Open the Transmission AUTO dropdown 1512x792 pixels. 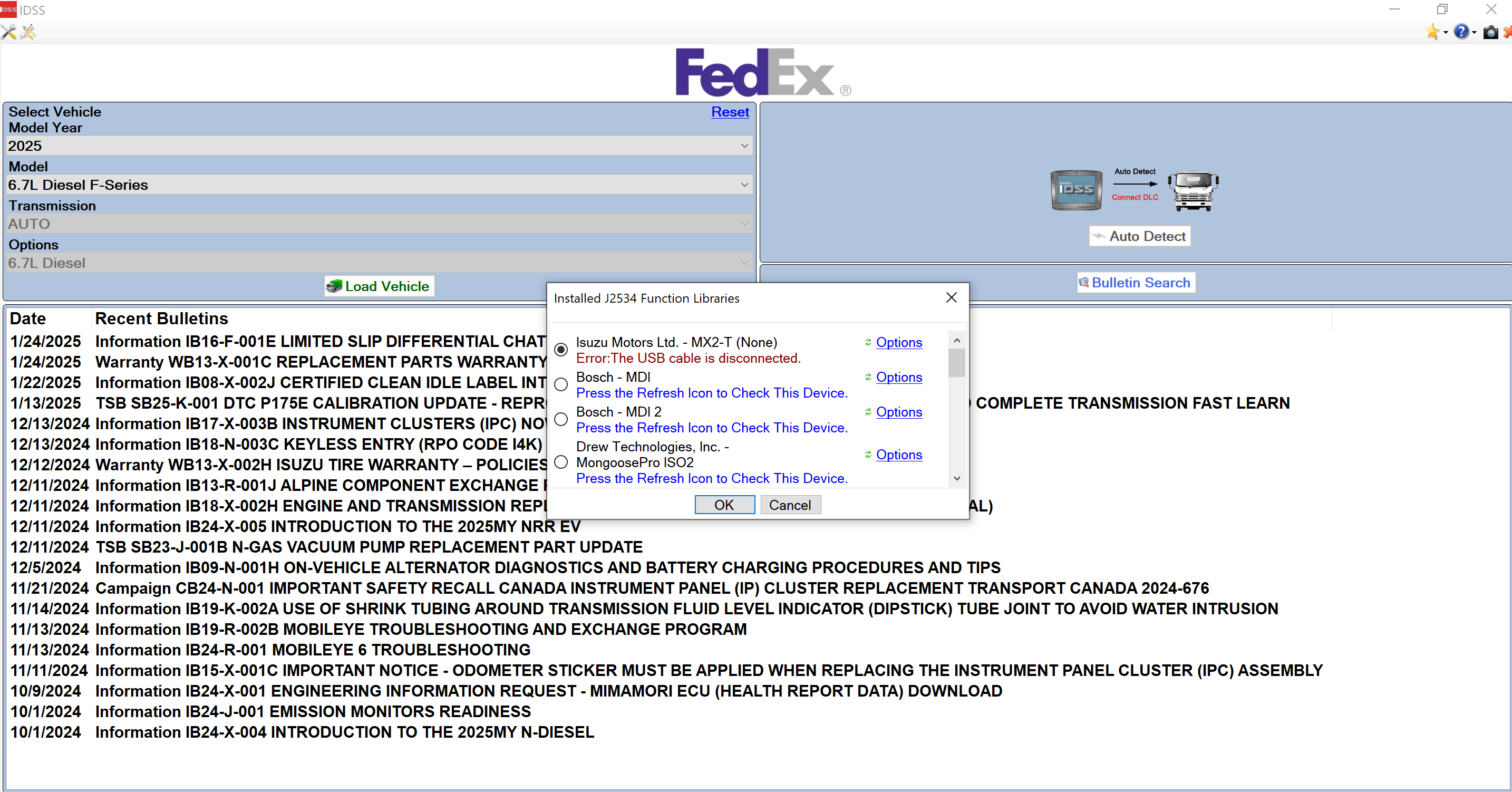click(x=379, y=224)
